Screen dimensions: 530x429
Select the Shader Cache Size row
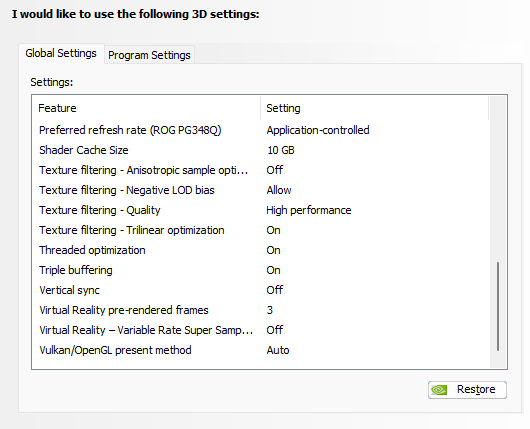[261, 150]
